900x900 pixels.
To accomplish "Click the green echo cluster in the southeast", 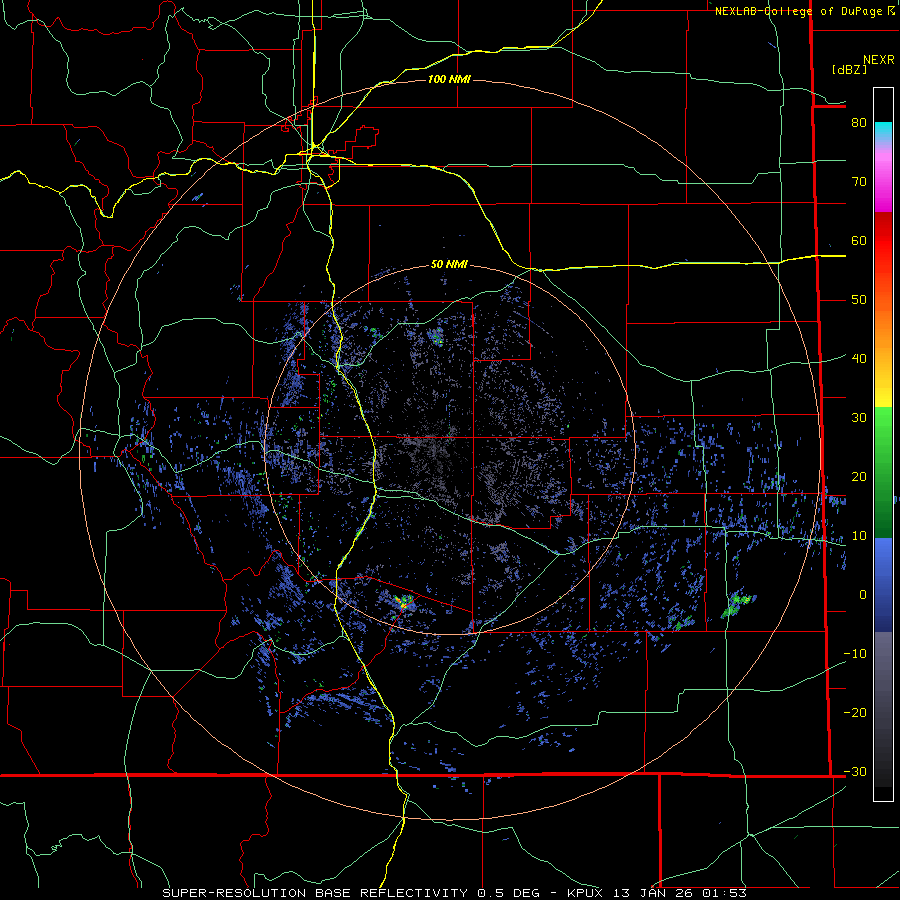I will 736,604.
